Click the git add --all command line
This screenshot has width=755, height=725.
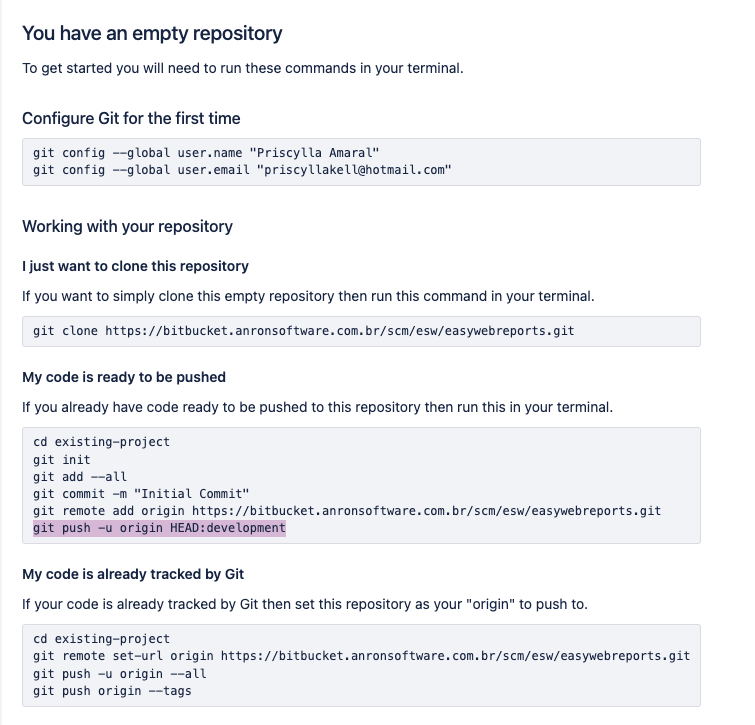[x=80, y=476]
